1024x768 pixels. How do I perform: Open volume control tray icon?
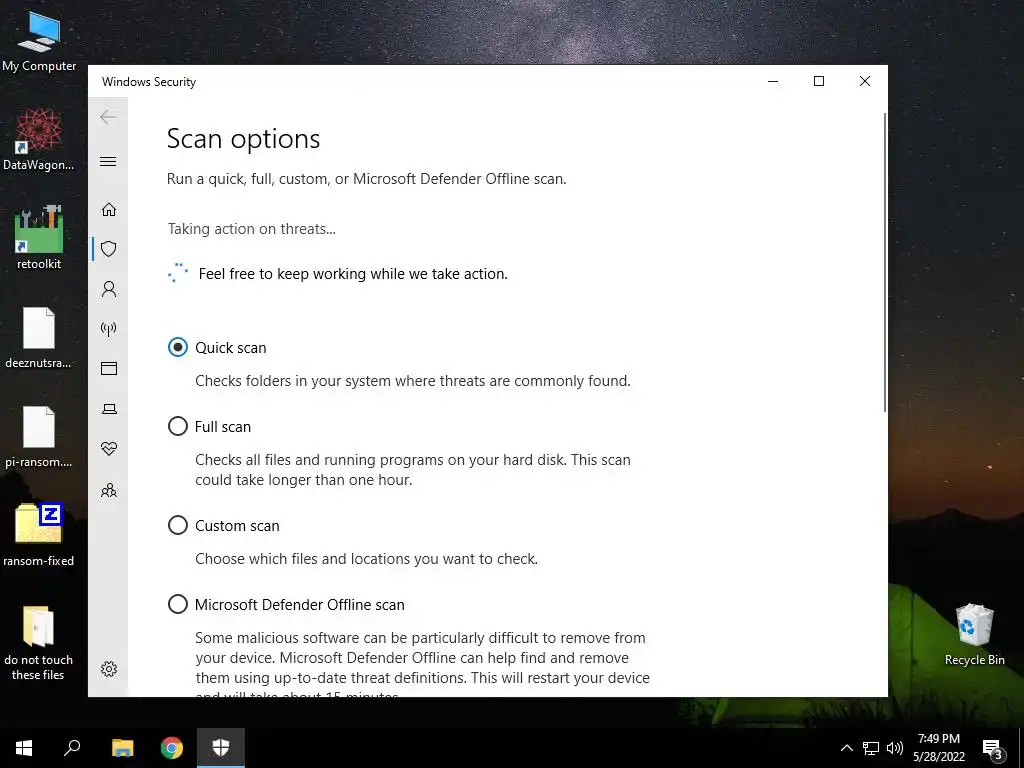pos(895,748)
